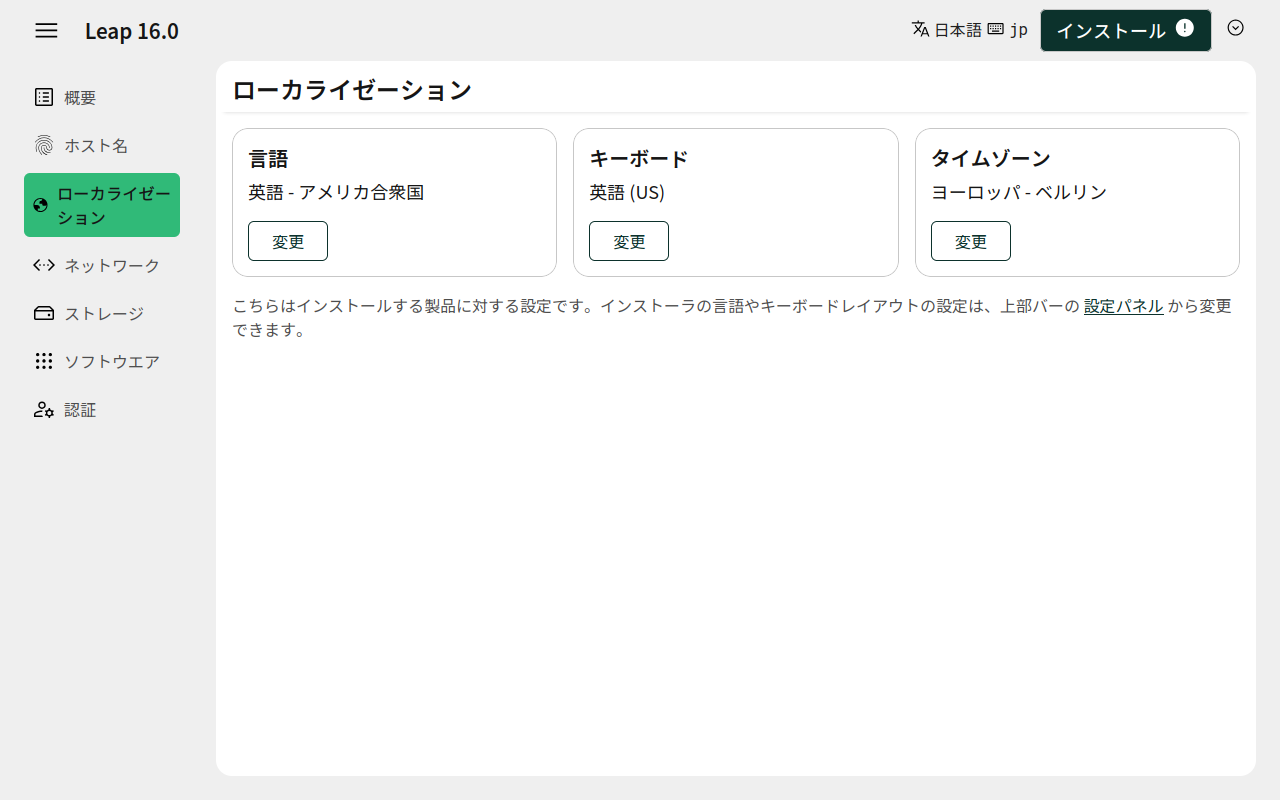1280x800 pixels.
Task: Click the 概要 overview list icon
Action: tap(44, 97)
